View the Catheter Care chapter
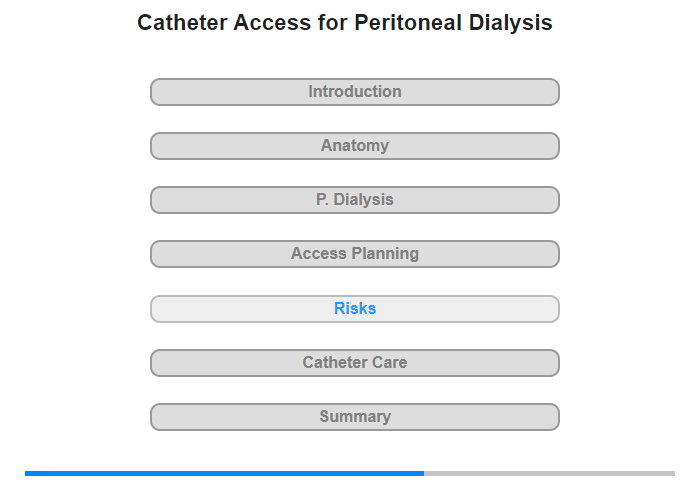Screen dimensions: 700x480 354,363
